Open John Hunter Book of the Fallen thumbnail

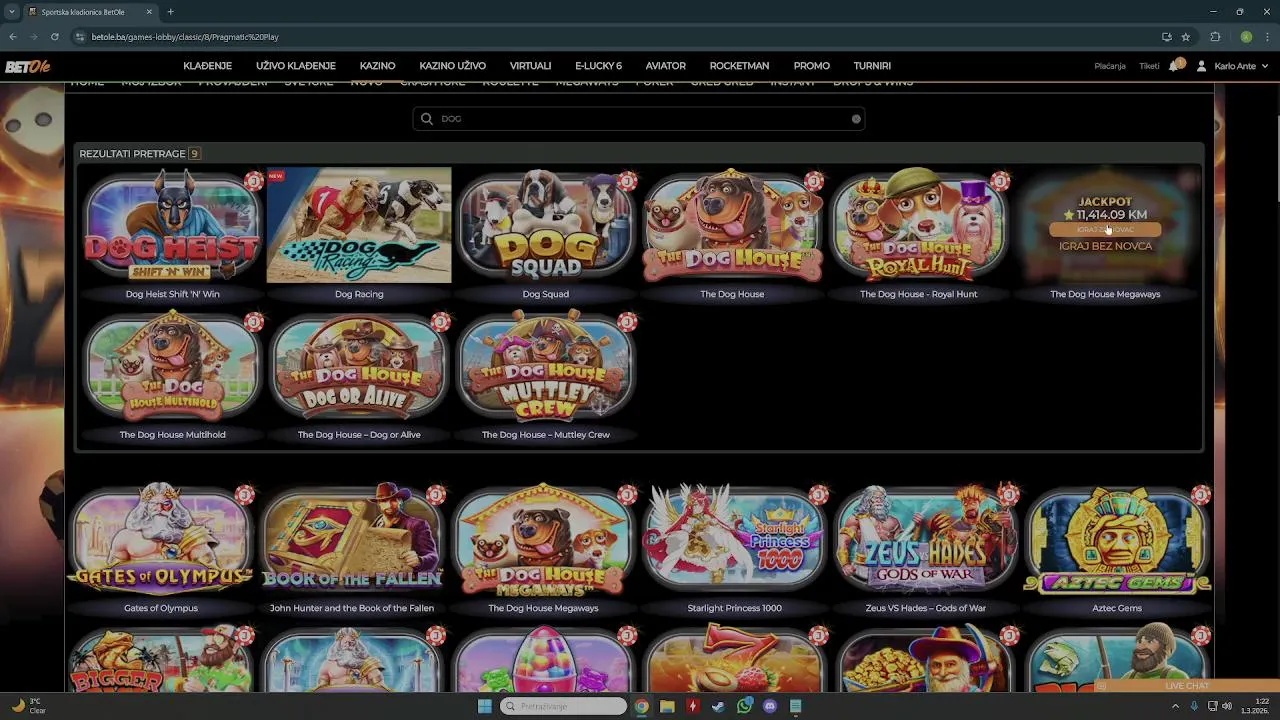pos(352,540)
